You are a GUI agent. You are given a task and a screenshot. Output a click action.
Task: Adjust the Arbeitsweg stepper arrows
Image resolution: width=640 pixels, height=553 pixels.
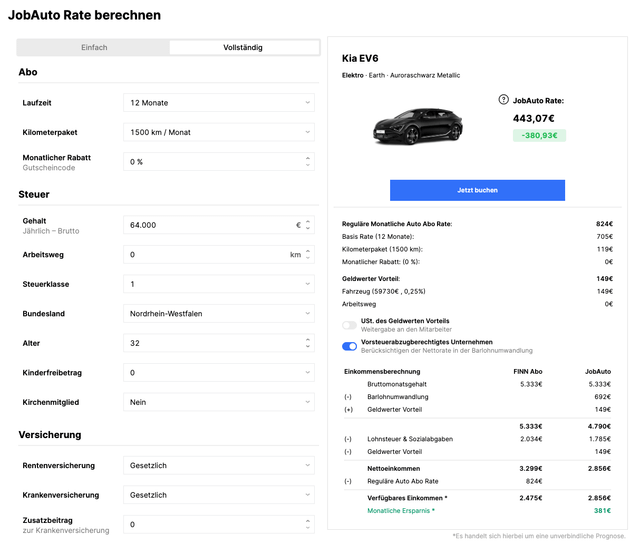coord(308,255)
